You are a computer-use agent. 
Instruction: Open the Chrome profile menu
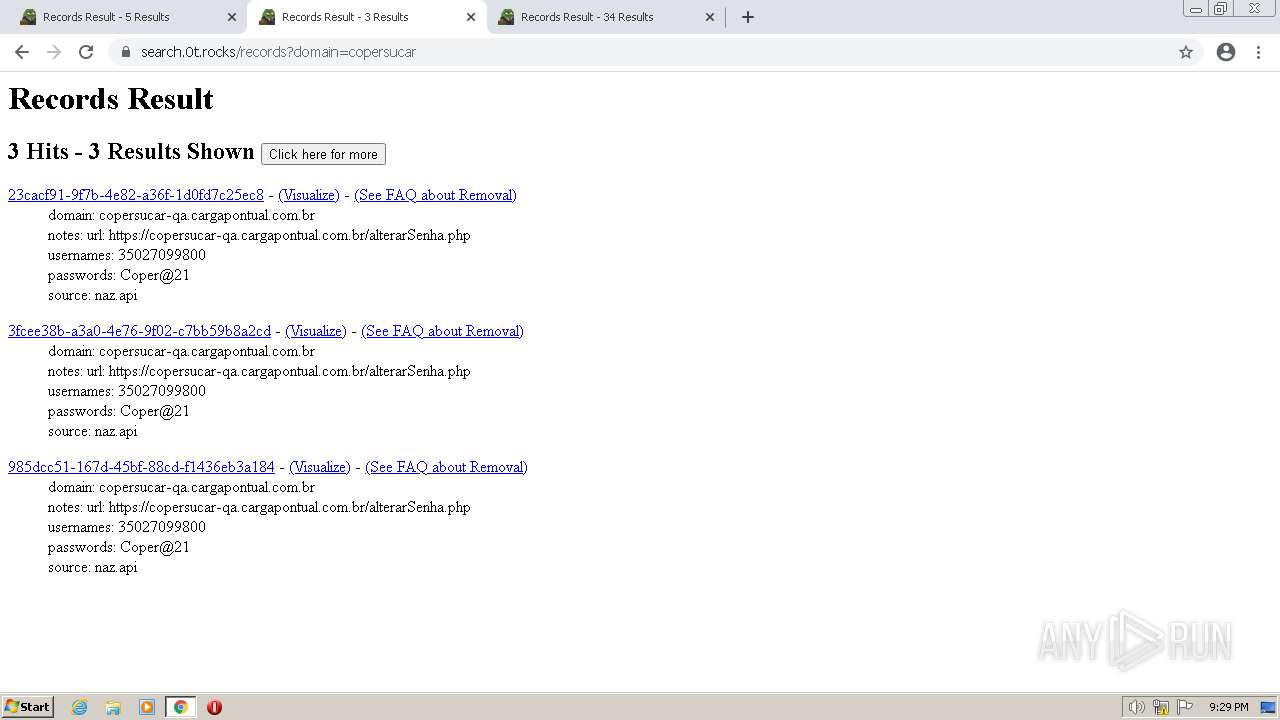point(1226,52)
